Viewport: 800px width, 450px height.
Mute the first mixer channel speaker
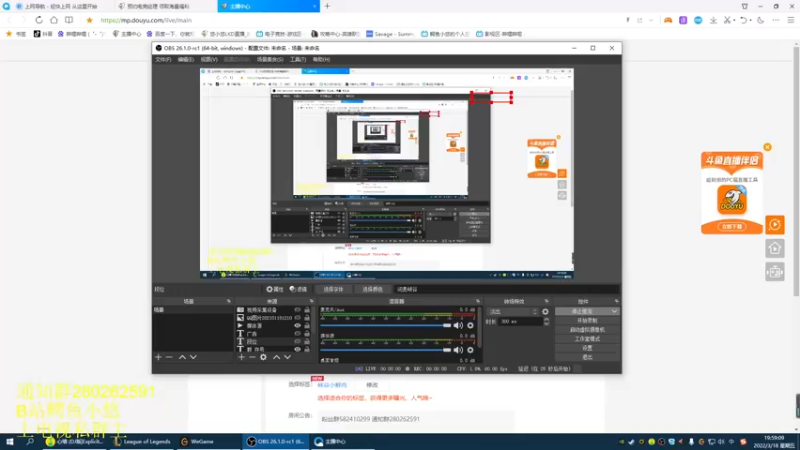click(458, 326)
